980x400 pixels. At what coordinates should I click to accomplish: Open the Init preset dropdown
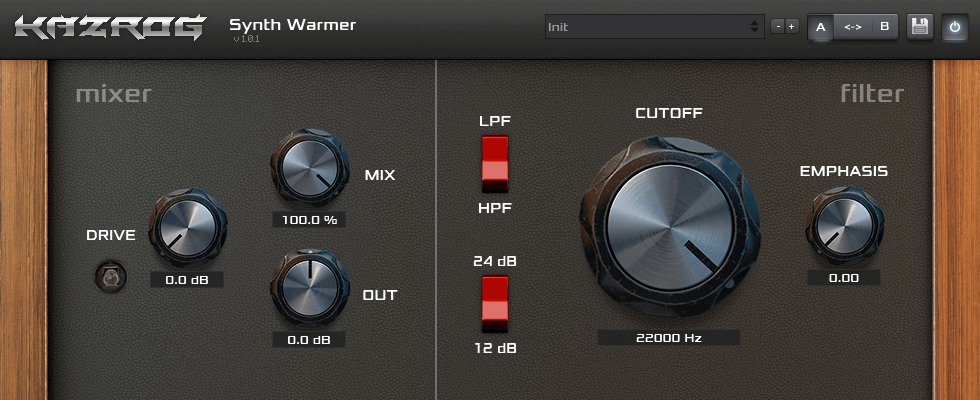[x=654, y=27]
